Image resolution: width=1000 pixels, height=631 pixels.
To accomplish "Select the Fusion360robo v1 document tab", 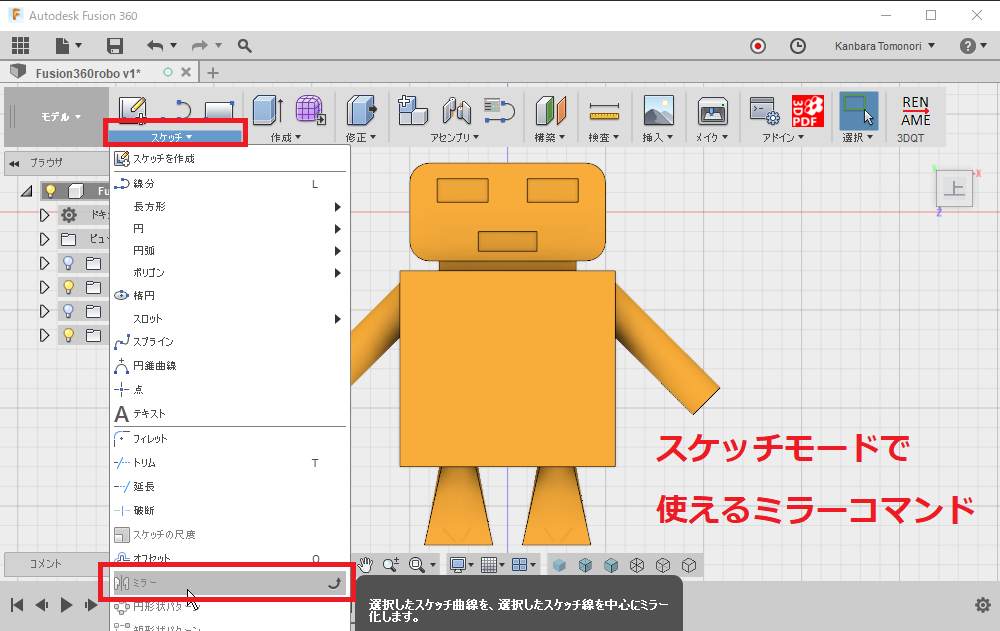I will (87, 73).
